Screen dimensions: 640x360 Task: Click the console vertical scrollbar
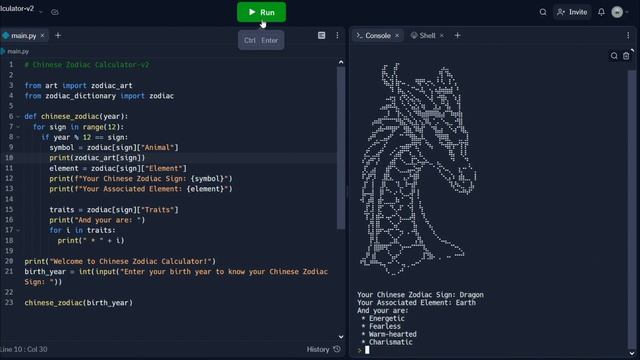point(631,208)
